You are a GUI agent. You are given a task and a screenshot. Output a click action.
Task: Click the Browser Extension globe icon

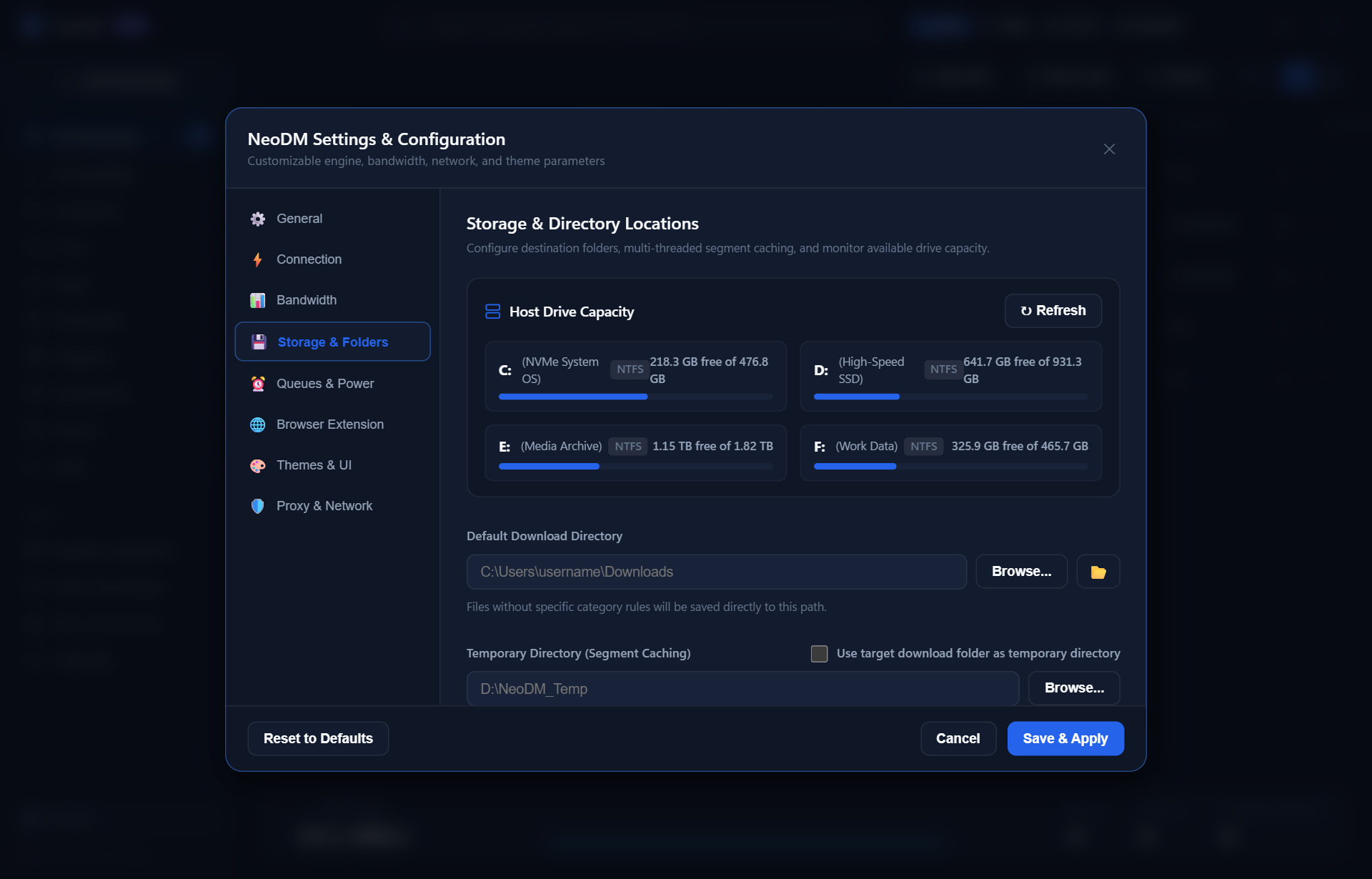pos(258,424)
